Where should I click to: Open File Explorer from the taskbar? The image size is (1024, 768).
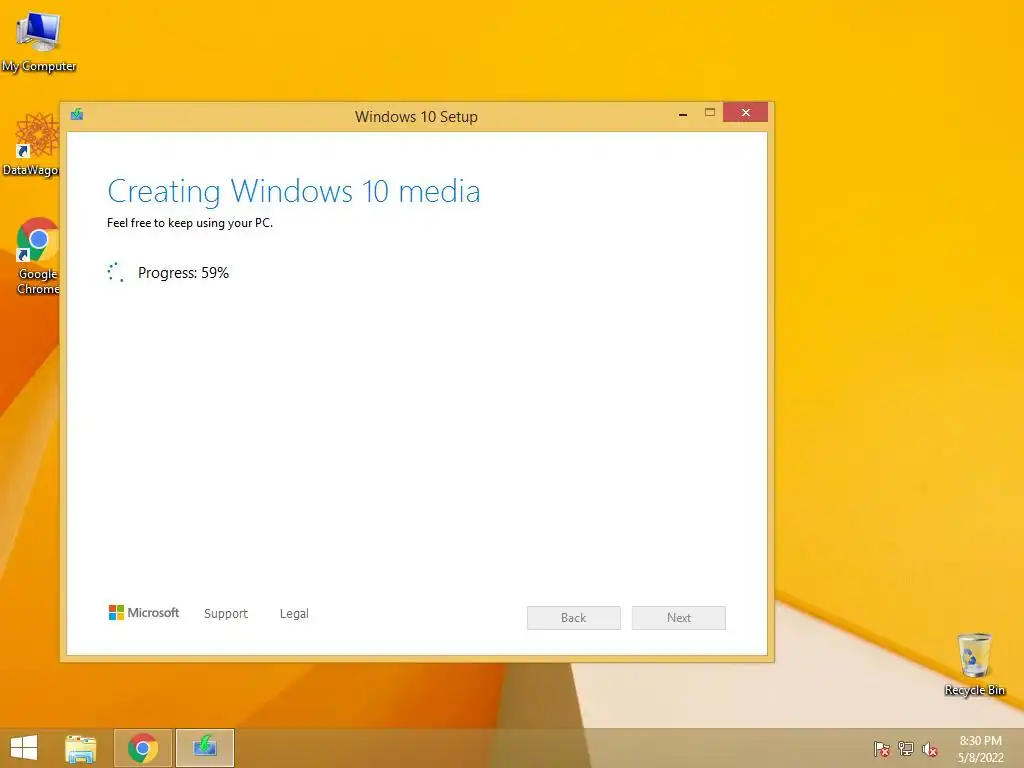(81, 748)
